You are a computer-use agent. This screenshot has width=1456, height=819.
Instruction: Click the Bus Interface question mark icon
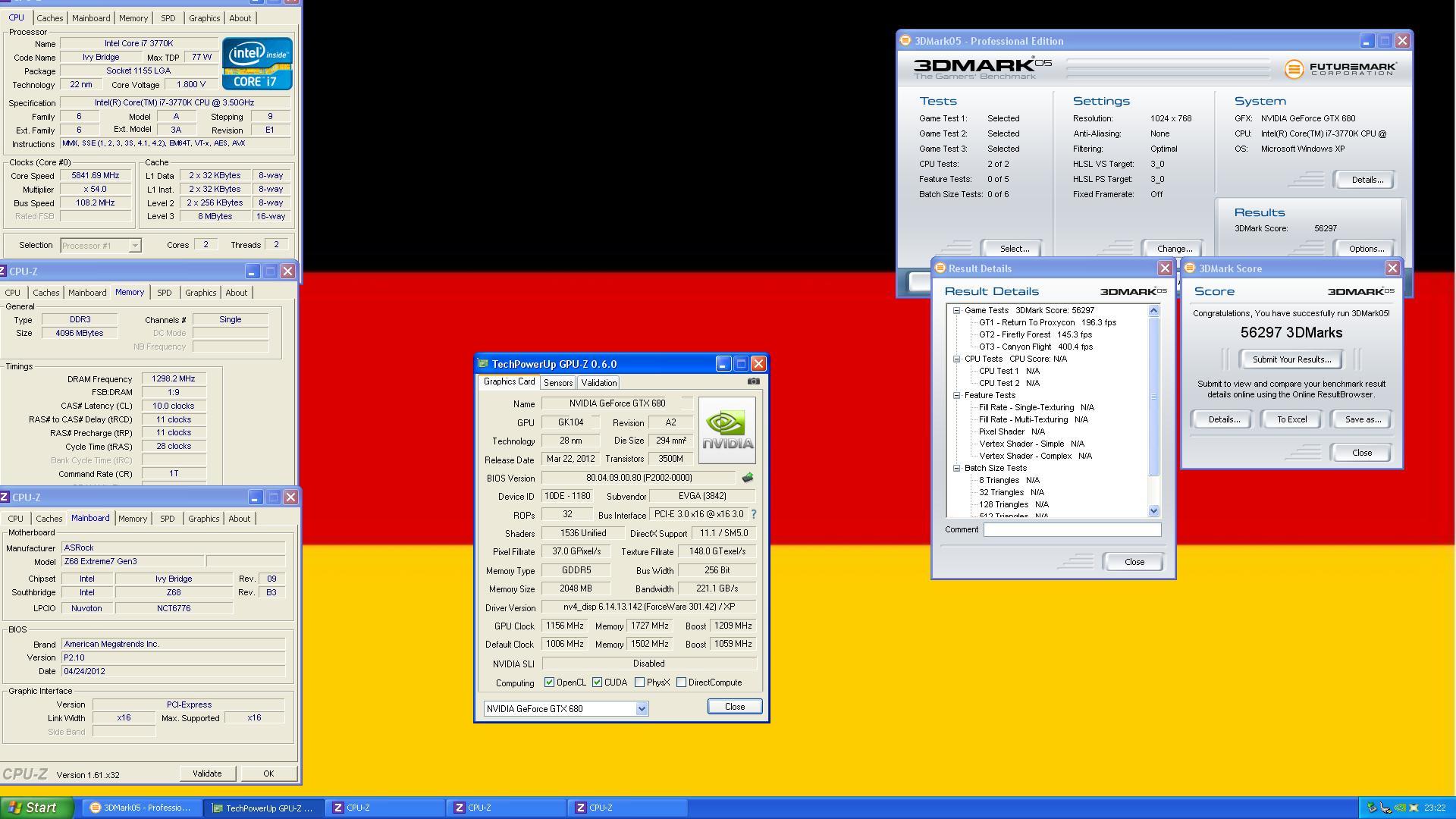(753, 514)
